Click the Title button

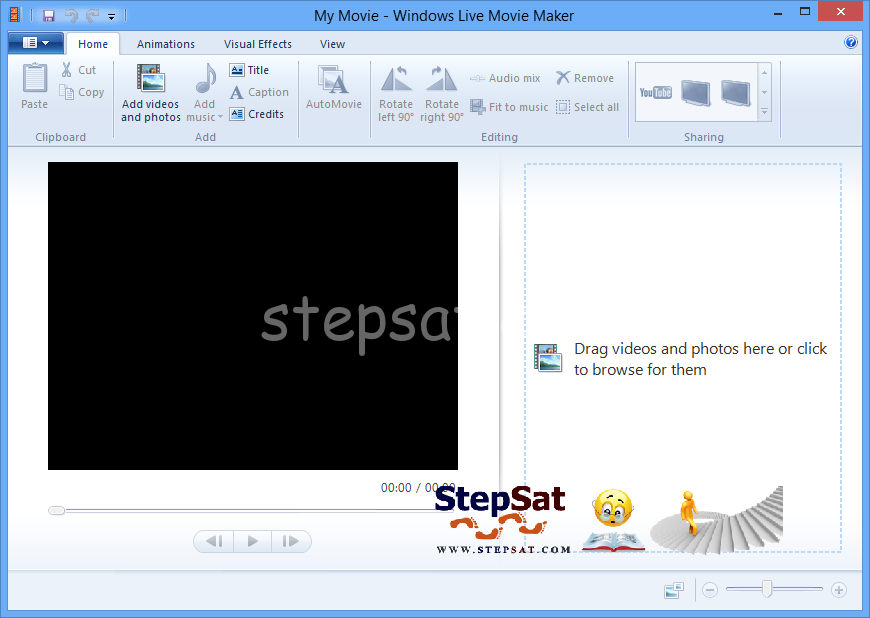250,70
